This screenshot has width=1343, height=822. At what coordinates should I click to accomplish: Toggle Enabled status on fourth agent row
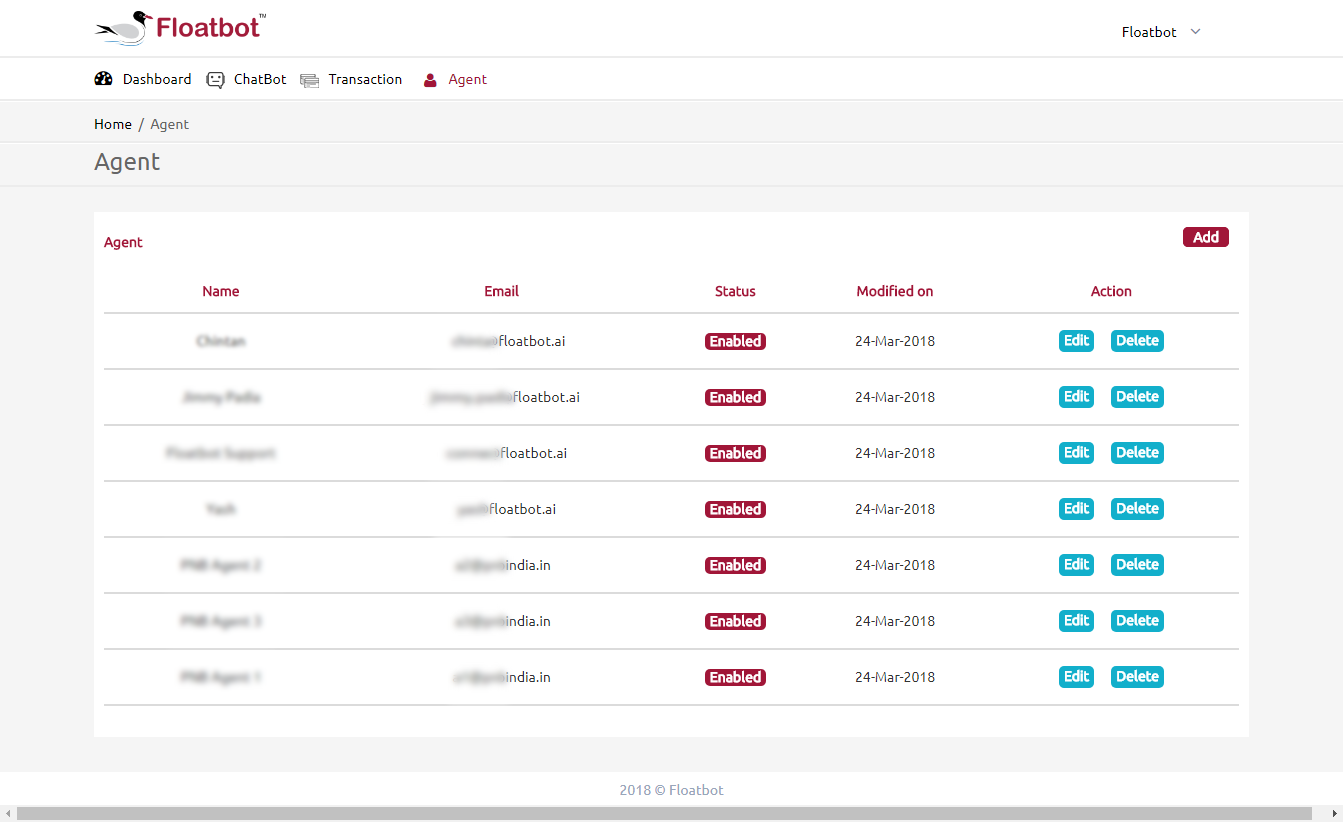[x=735, y=509]
